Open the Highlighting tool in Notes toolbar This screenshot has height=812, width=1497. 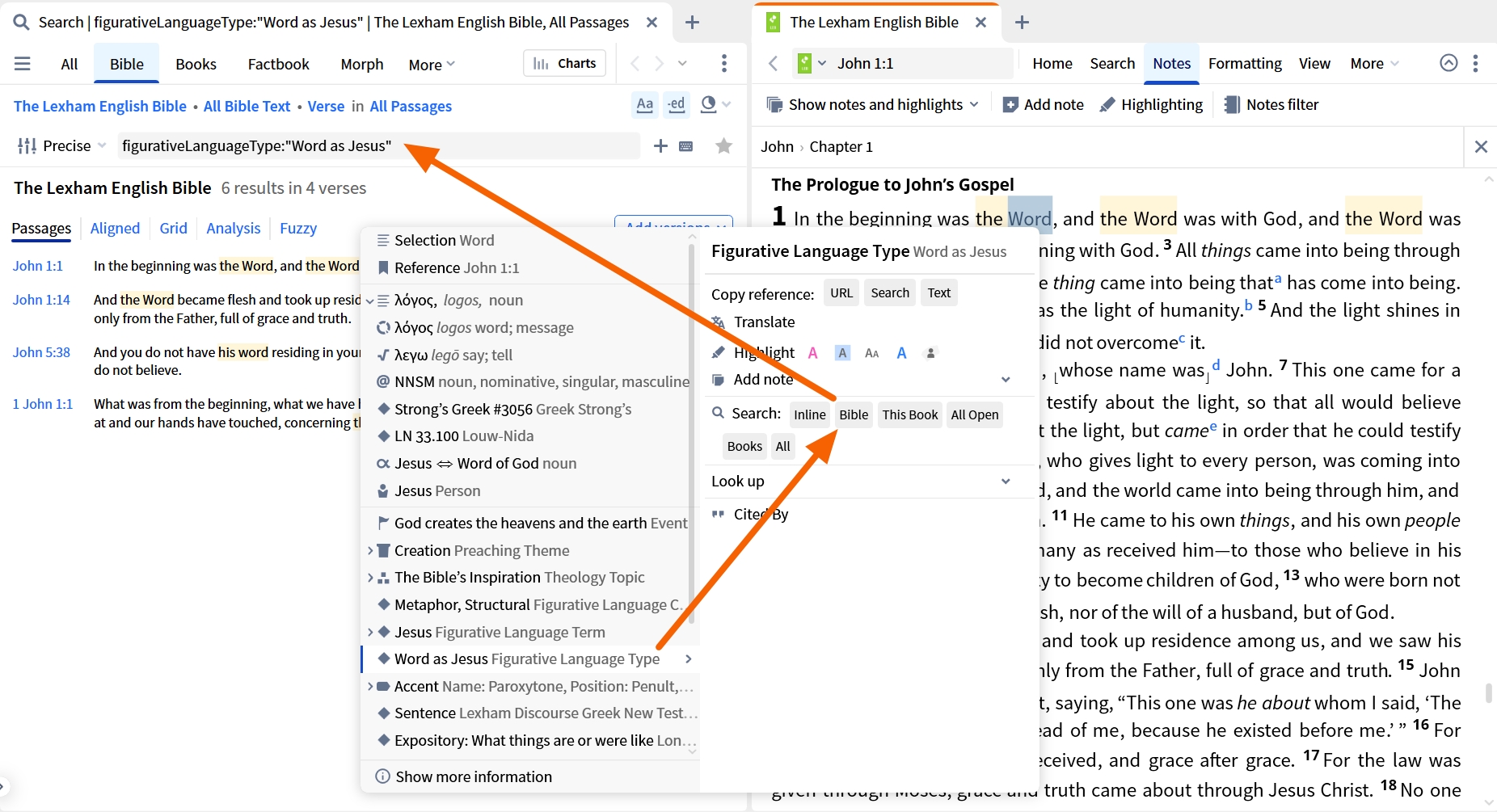click(x=1151, y=104)
